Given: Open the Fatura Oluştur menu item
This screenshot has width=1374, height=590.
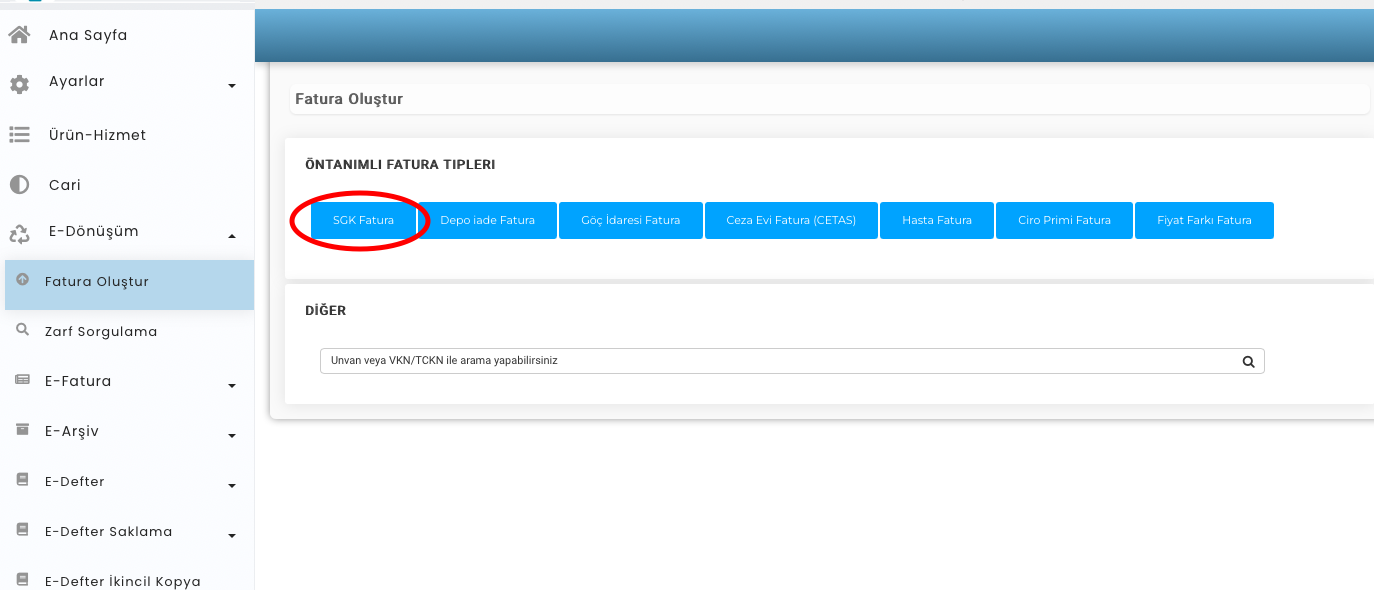Looking at the screenshot, I should coord(97,282).
